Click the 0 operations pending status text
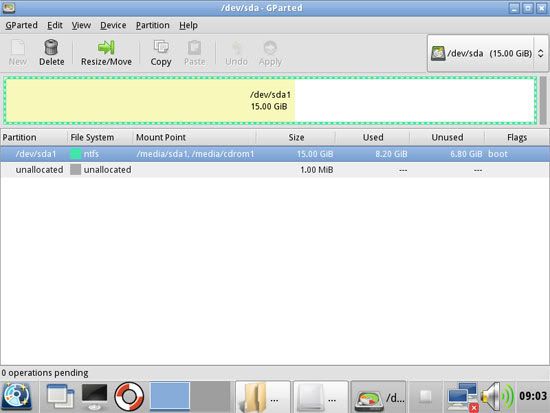This screenshot has height=413, width=550. coord(45,373)
